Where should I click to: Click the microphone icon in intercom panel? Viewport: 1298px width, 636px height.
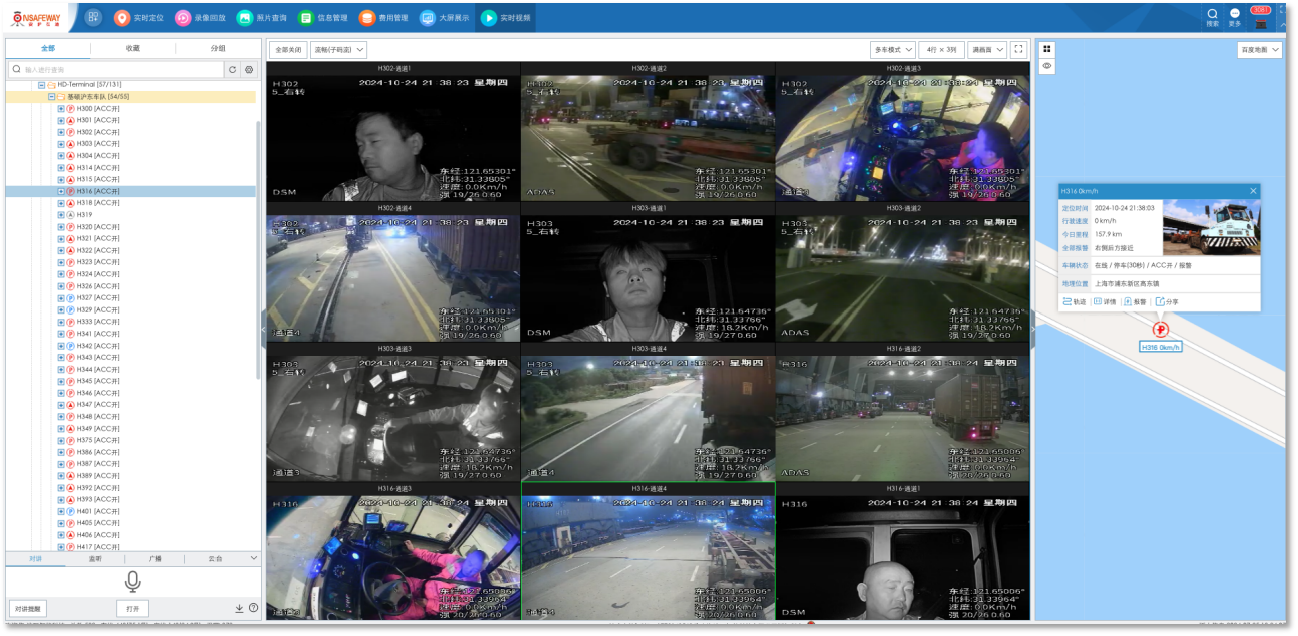point(132,581)
